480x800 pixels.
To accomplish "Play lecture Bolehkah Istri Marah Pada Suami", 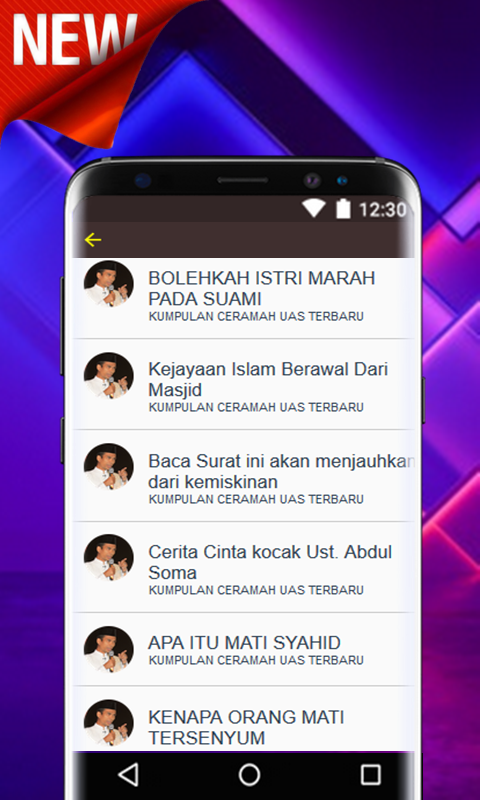I will point(244,297).
